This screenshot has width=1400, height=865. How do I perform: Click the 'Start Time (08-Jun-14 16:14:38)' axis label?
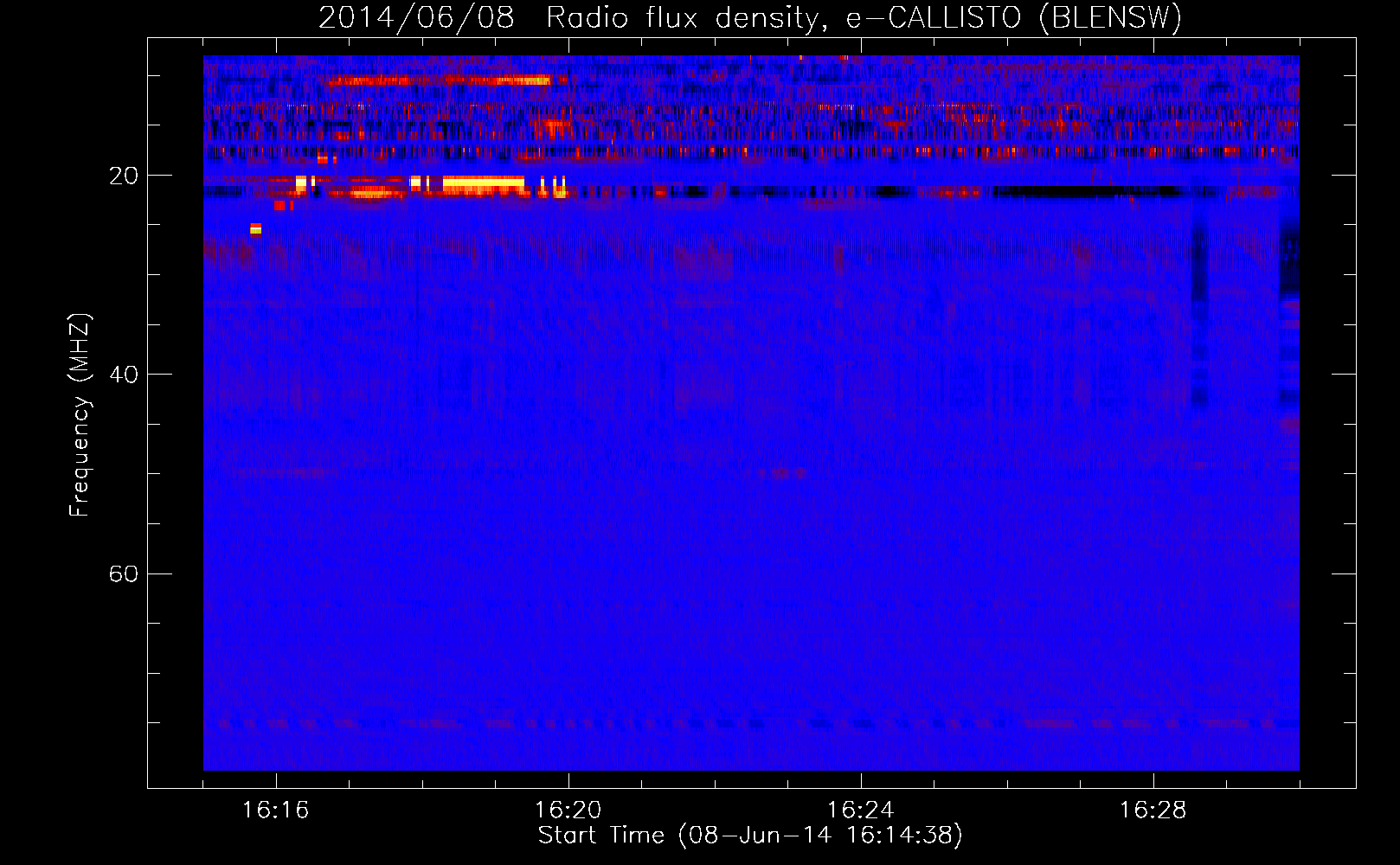coord(750,836)
